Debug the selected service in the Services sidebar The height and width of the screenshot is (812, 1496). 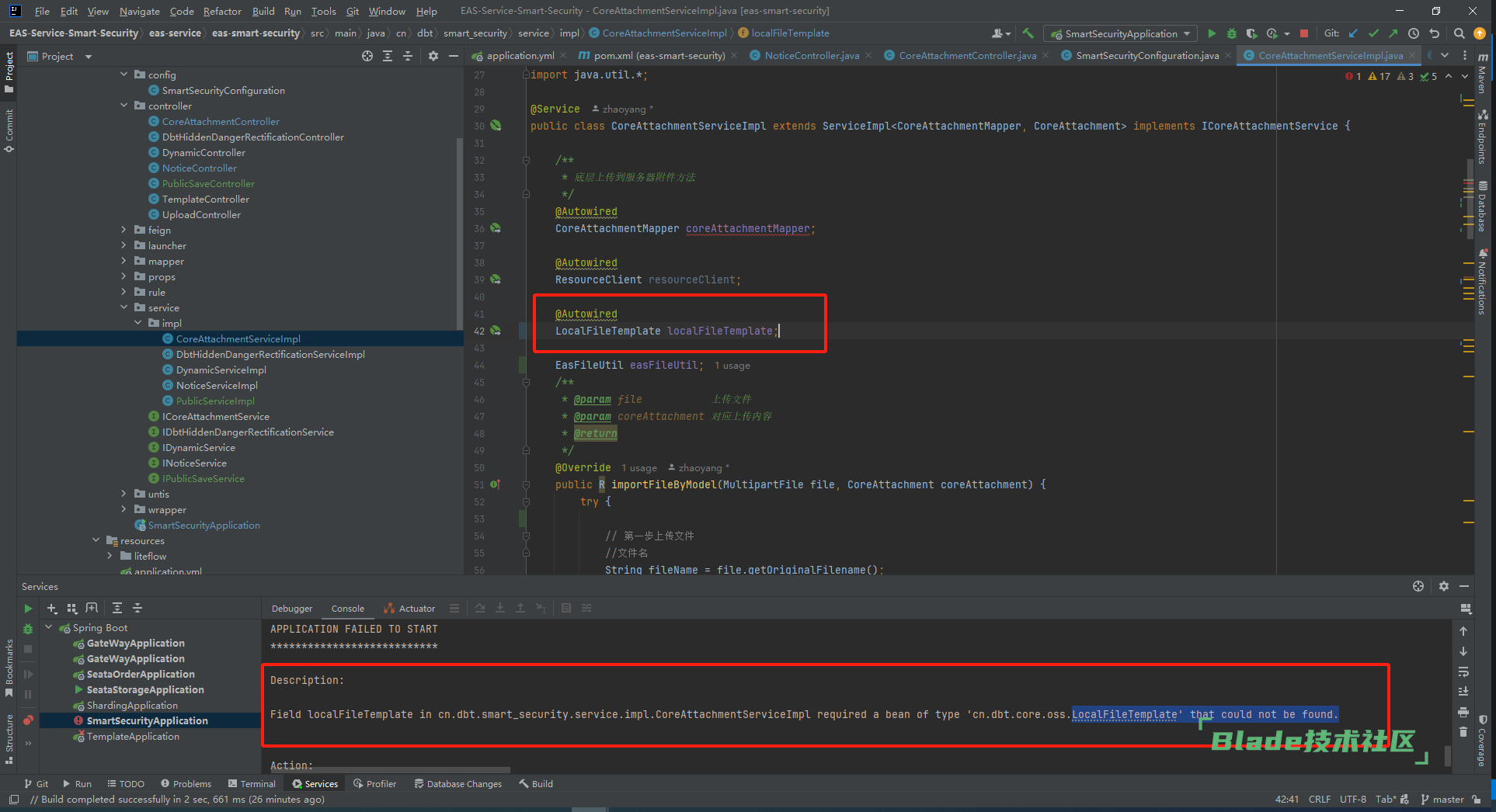click(x=28, y=629)
